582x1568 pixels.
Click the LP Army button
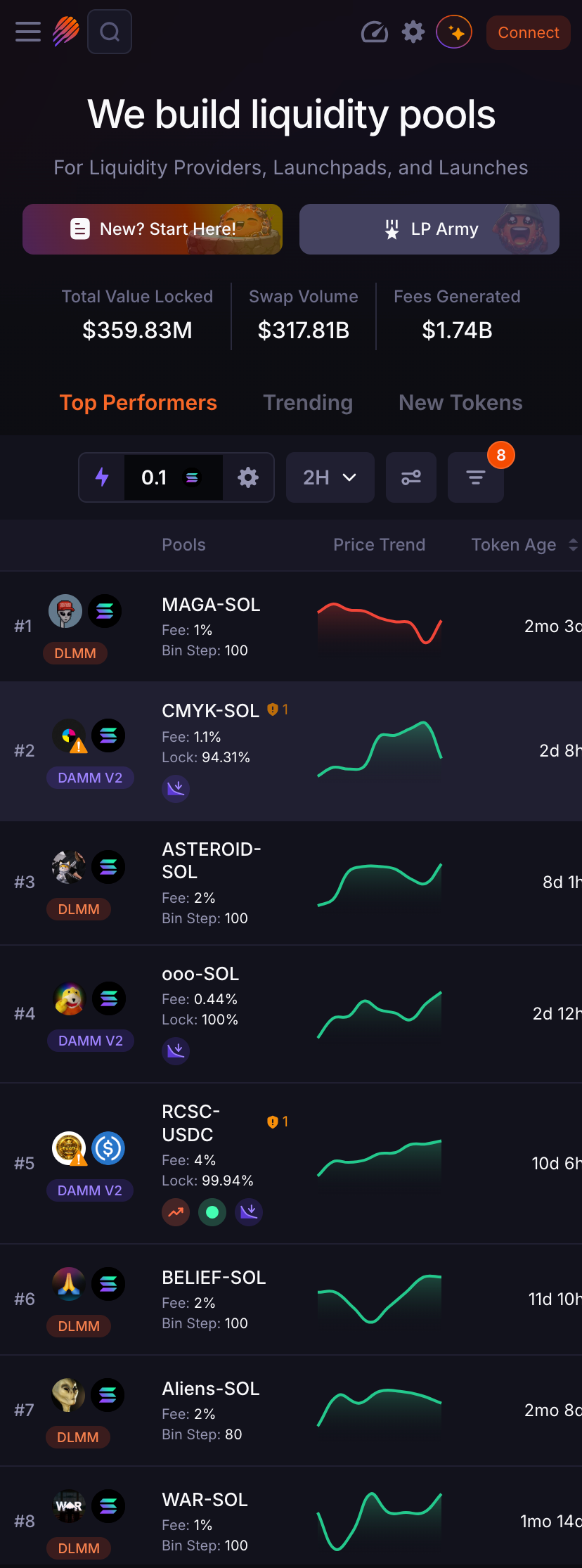(429, 229)
